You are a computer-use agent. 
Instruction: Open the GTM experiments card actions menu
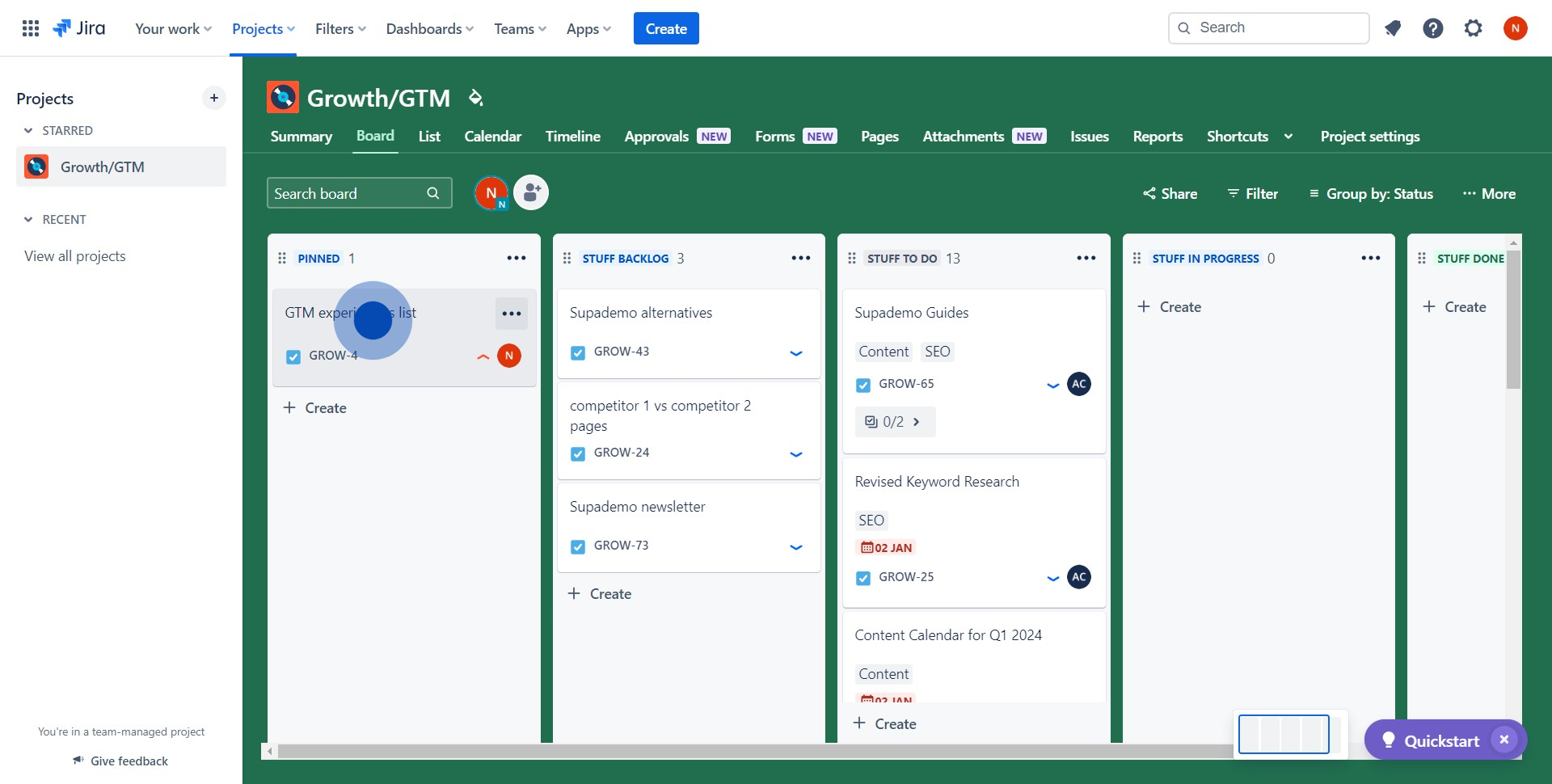coord(512,314)
